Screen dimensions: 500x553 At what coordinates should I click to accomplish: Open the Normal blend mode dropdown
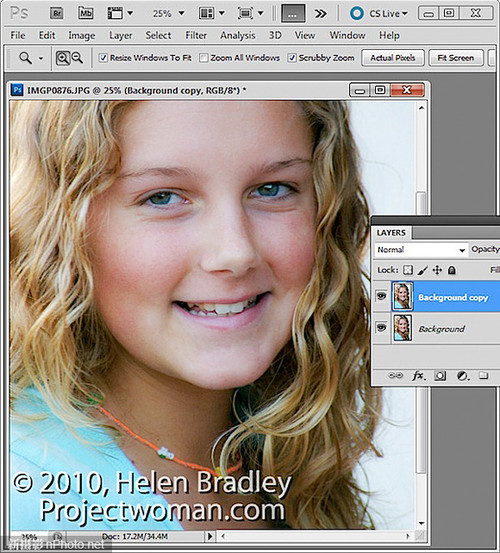(421, 250)
